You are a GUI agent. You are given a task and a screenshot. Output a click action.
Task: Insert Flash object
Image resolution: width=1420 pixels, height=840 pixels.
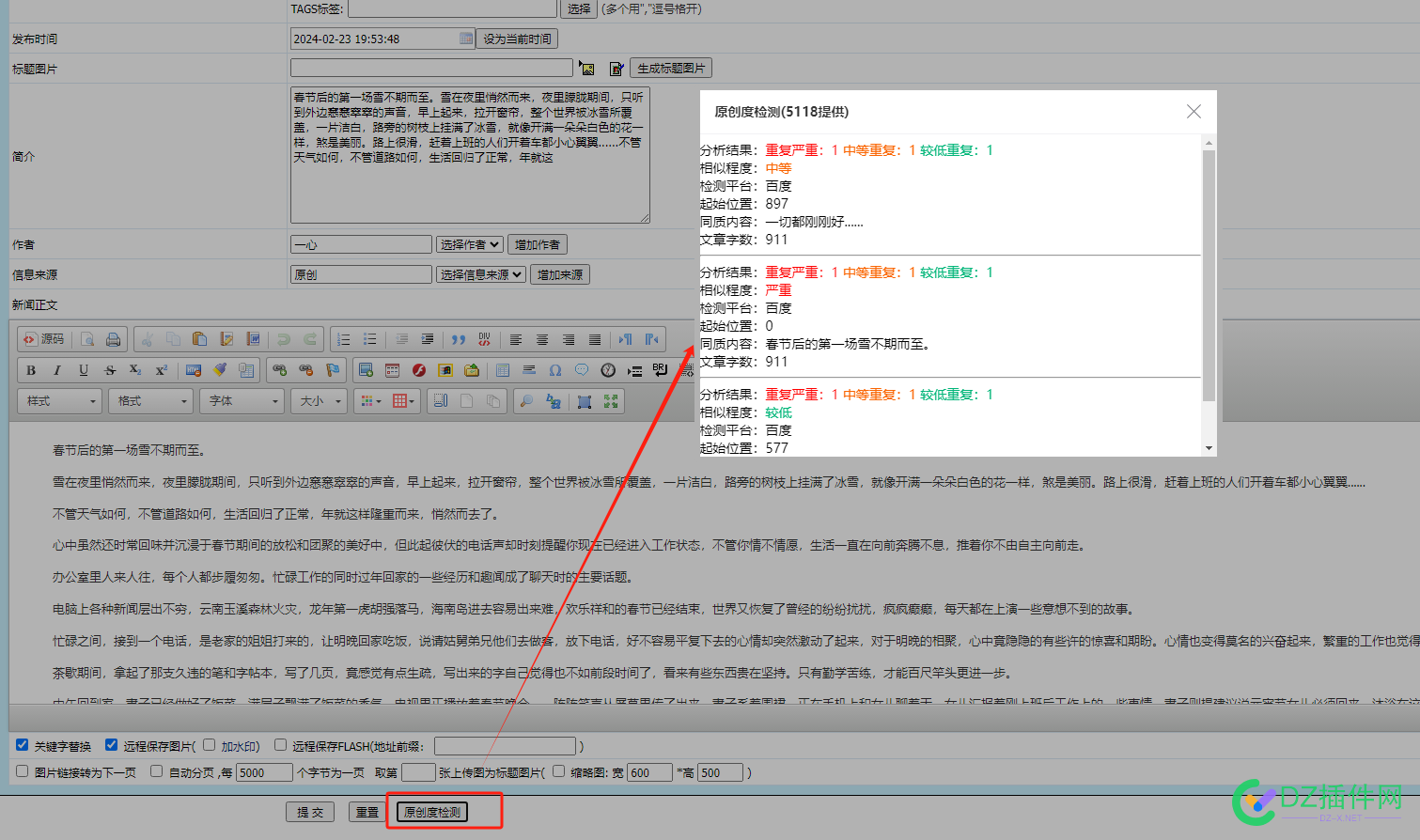tap(419, 370)
